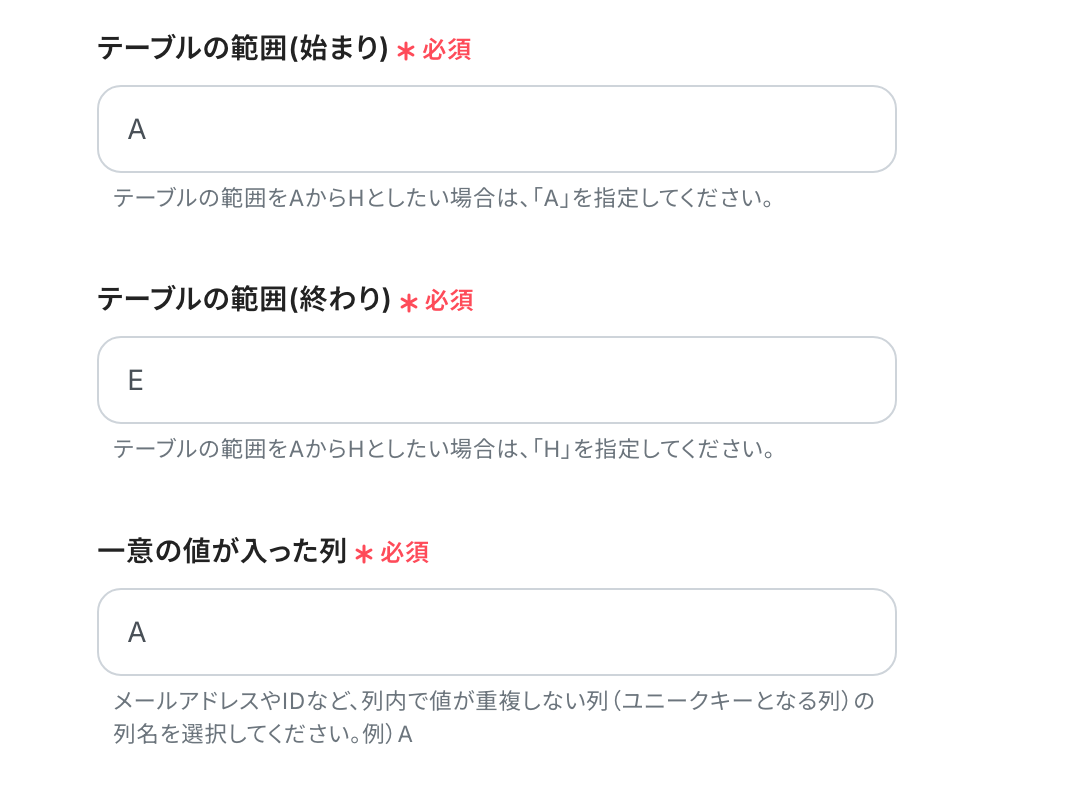Click the 例) A example text

click(x=388, y=735)
